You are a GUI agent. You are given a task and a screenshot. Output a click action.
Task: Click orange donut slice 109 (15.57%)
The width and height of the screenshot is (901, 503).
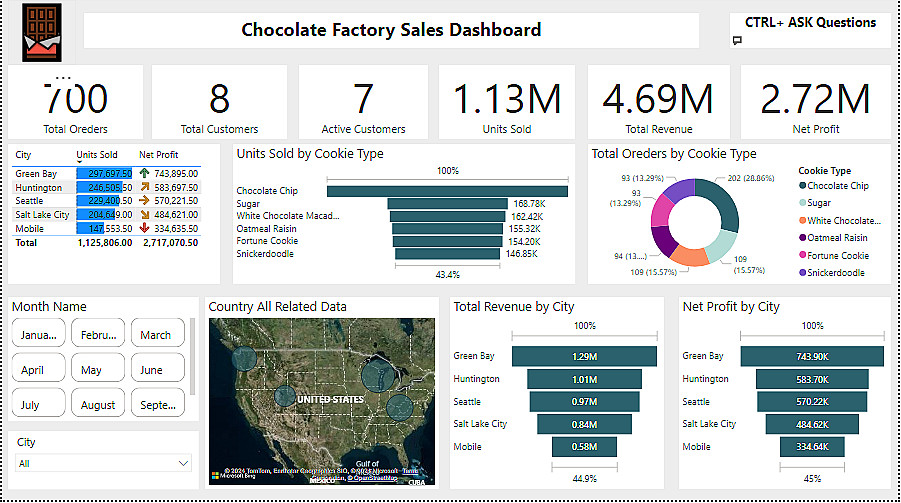691,256
